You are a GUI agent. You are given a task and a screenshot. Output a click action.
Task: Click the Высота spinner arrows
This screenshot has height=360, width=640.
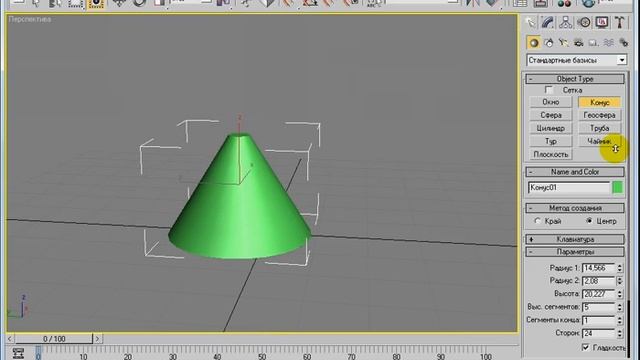[x=620, y=294]
